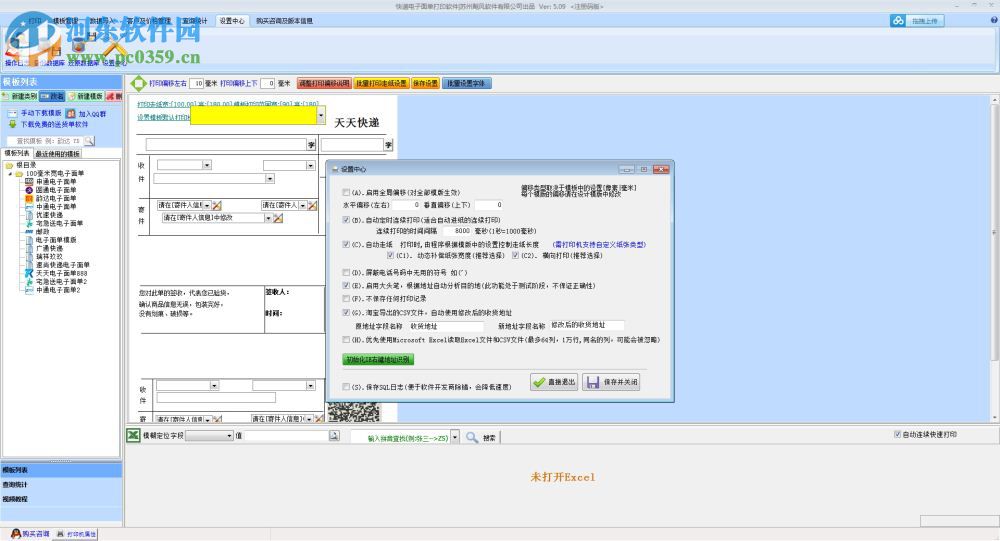Open the 视频教程 sidebar section
1000x541 pixels.
[61, 499]
